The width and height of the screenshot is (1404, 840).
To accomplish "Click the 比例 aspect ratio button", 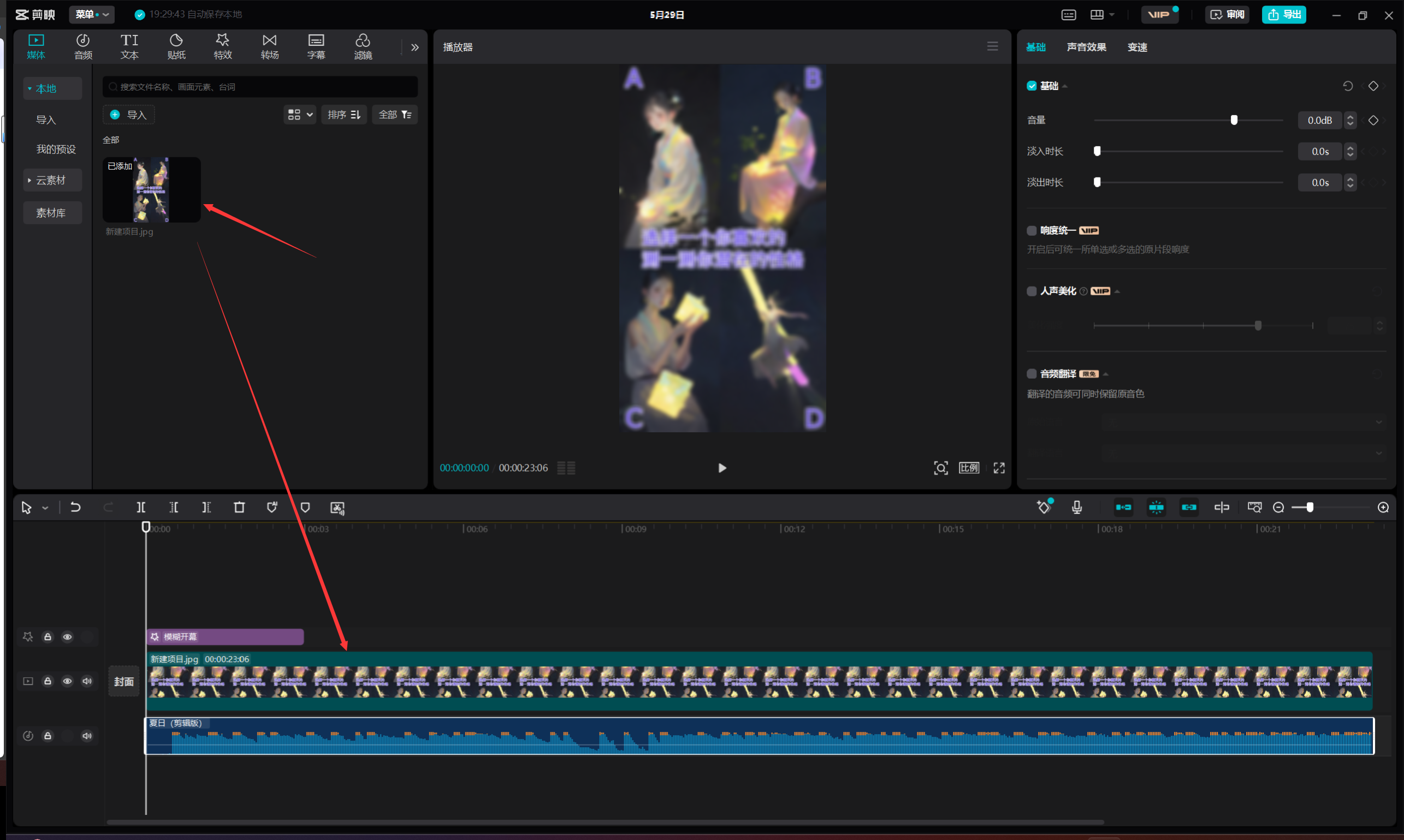I will [x=969, y=468].
